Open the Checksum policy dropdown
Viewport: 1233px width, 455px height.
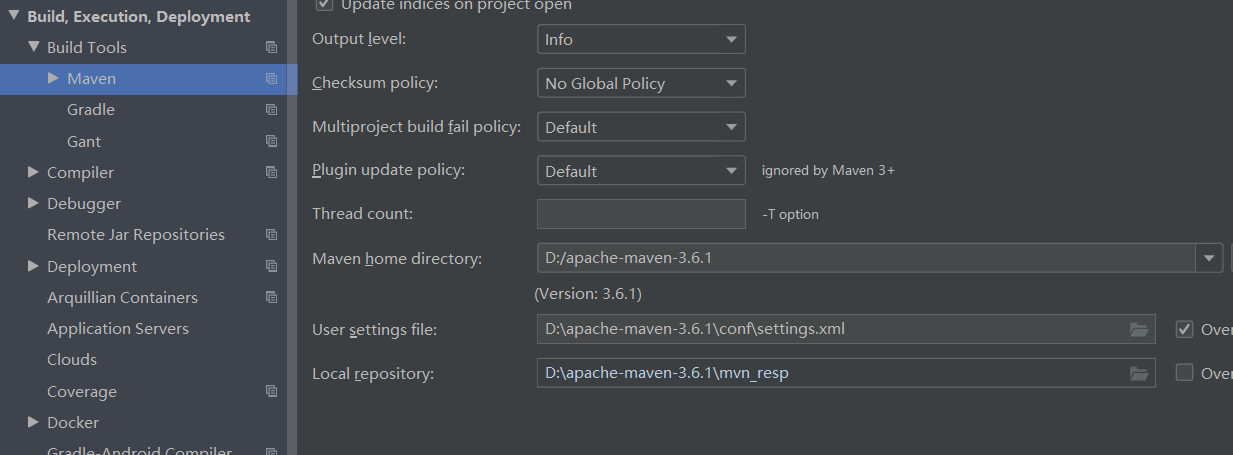[x=641, y=84]
